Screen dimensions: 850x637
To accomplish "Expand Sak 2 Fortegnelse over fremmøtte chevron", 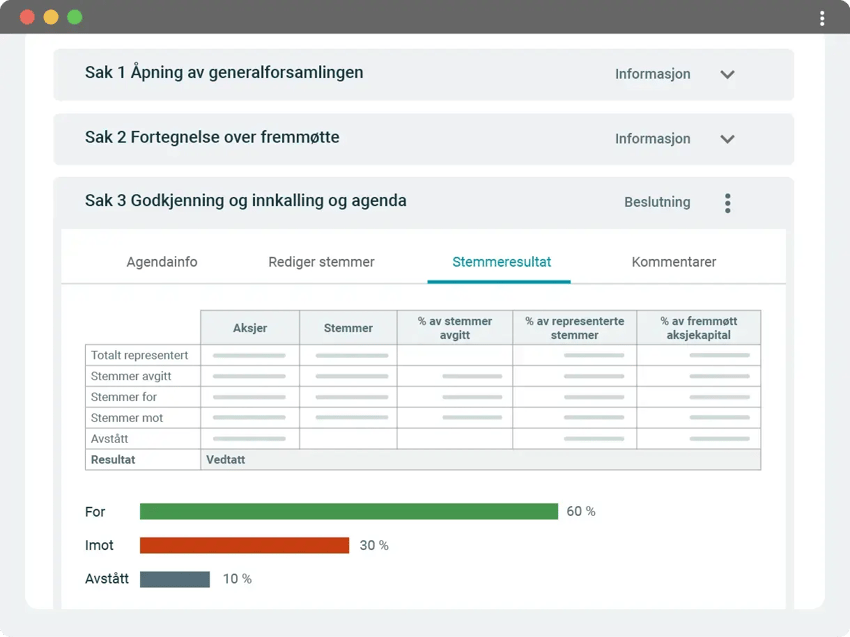I will pyautogui.click(x=727, y=139).
